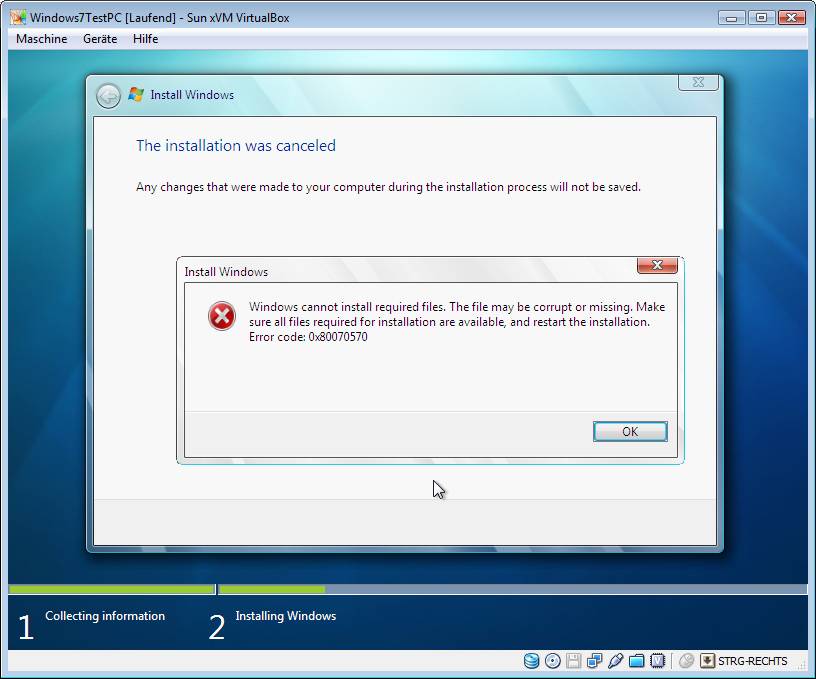Open the shared folders status icon
Image resolution: width=816 pixels, height=679 pixels.
636,661
